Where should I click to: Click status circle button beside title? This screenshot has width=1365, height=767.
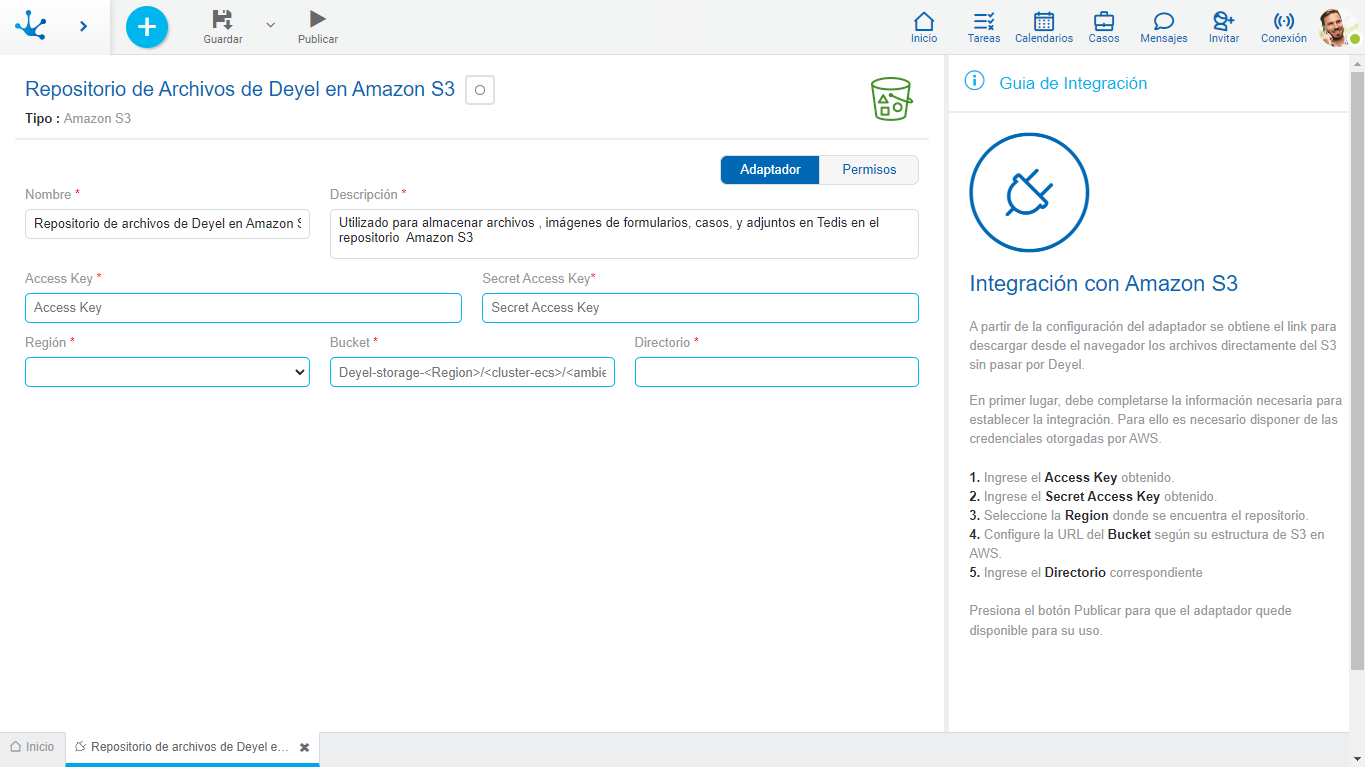point(480,90)
